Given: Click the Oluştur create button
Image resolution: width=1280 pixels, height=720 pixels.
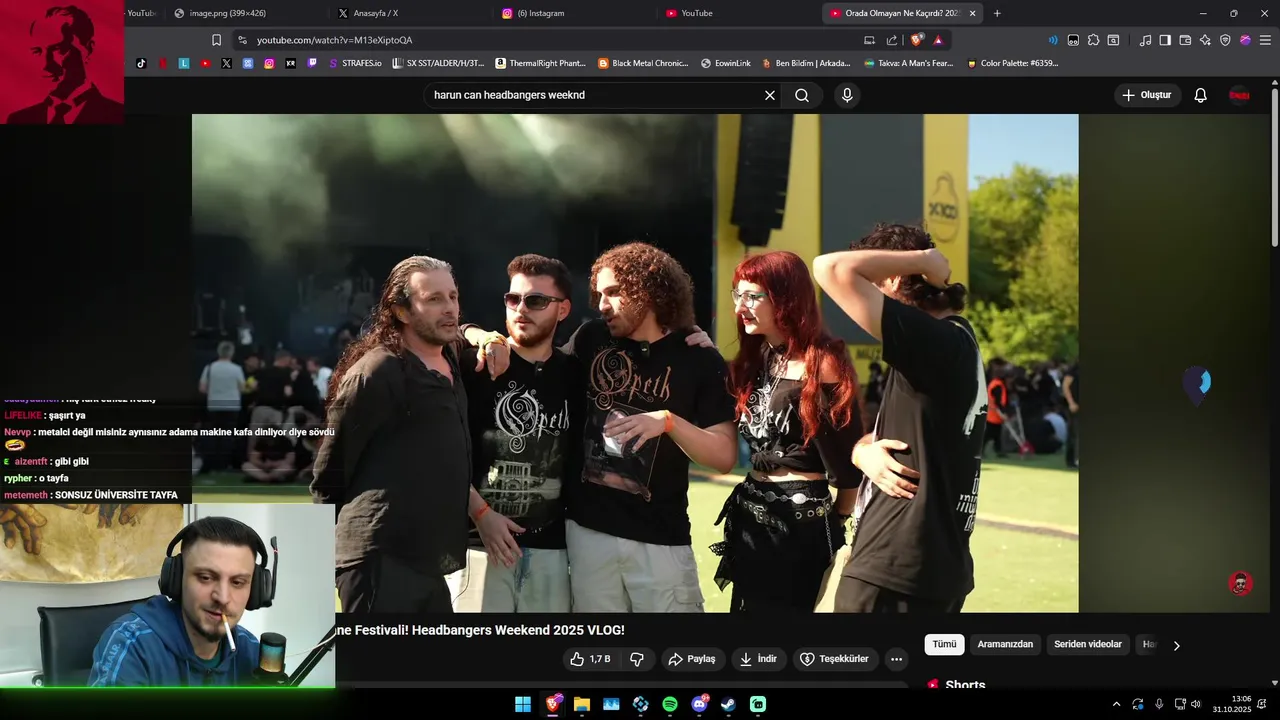Looking at the screenshot, I should (1147, 95).
